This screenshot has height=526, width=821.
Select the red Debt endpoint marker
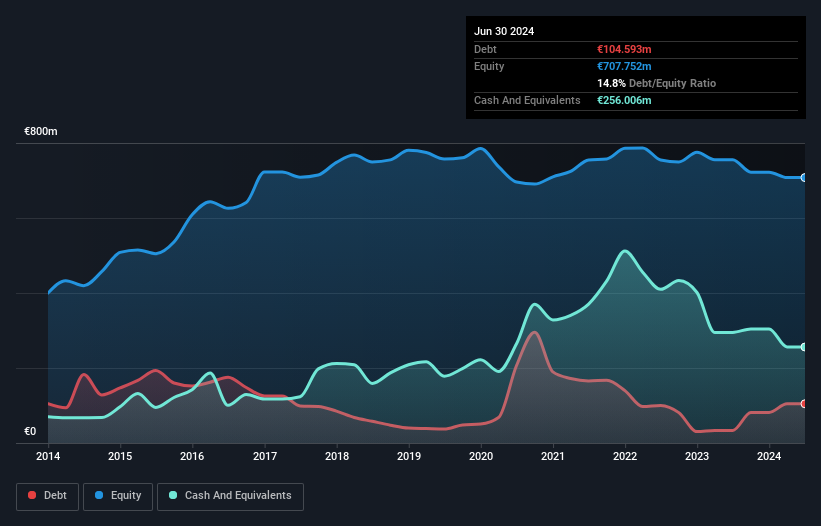[804, 404]
